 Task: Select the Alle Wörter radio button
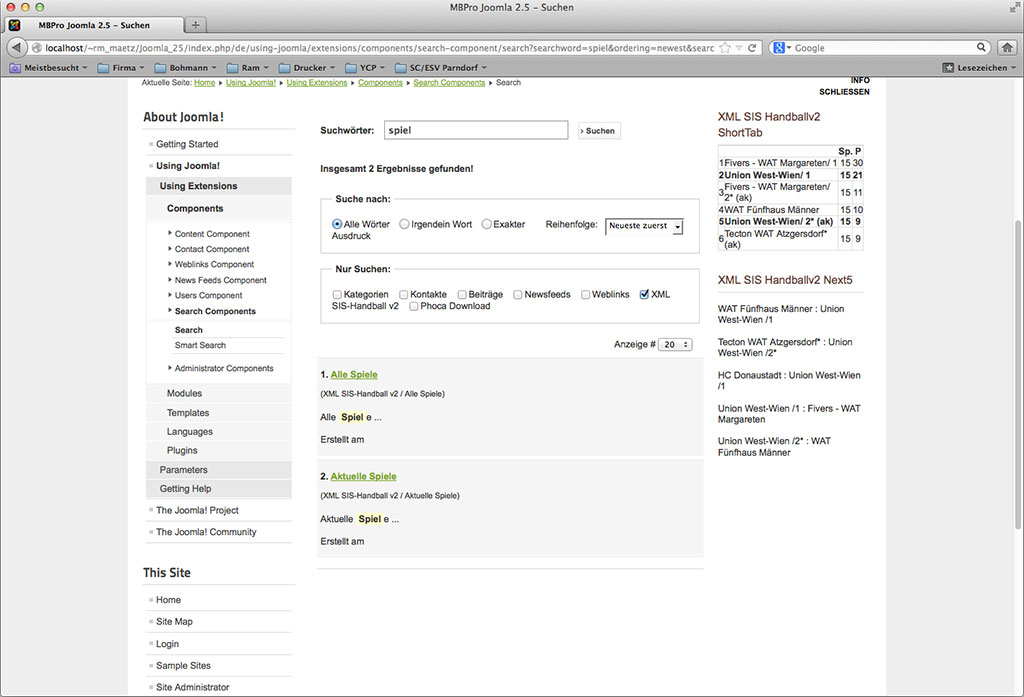pos(337,224)
